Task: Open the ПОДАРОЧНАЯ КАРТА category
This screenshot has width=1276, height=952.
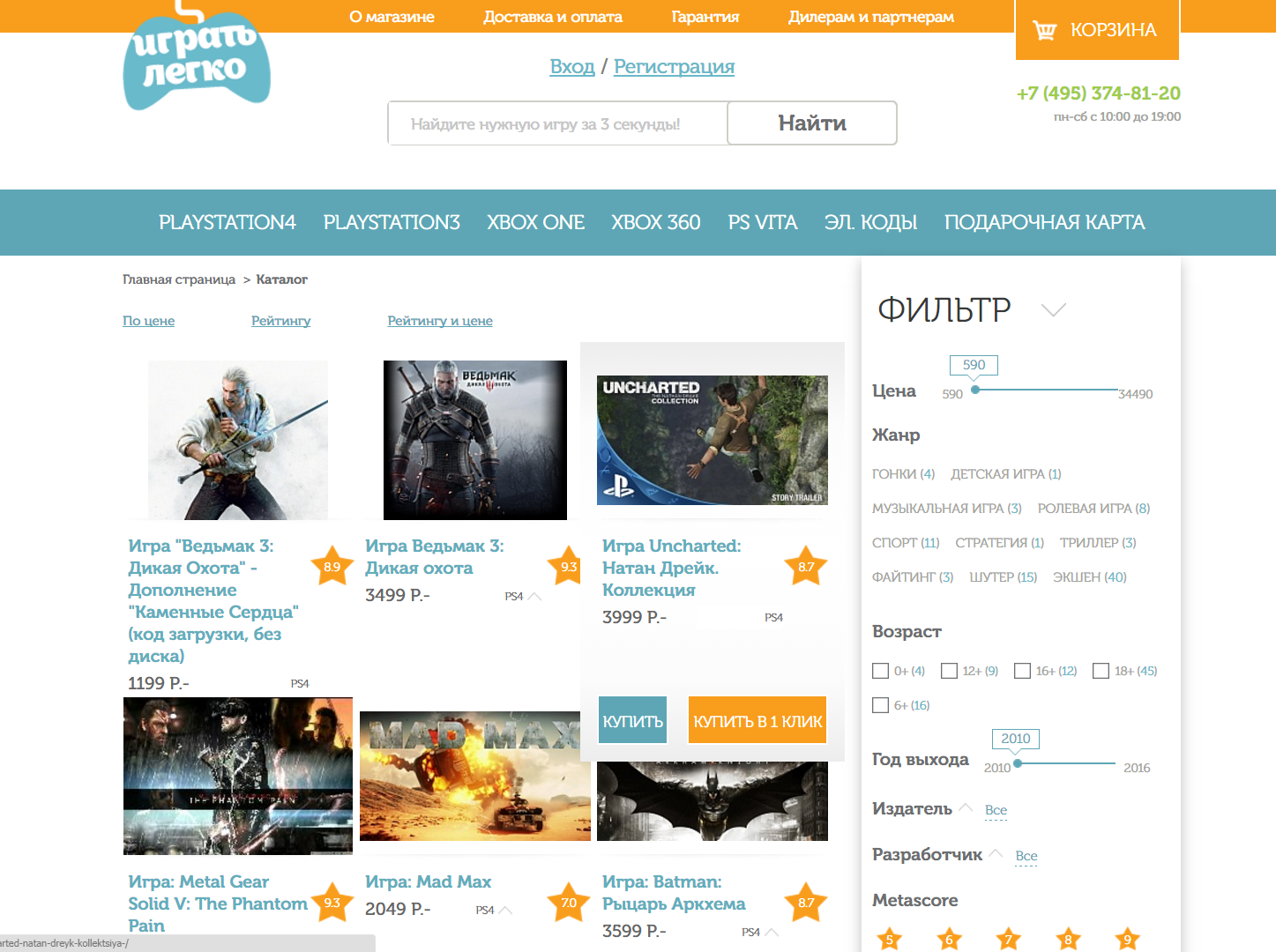Action: click(x=1045, y=222)
